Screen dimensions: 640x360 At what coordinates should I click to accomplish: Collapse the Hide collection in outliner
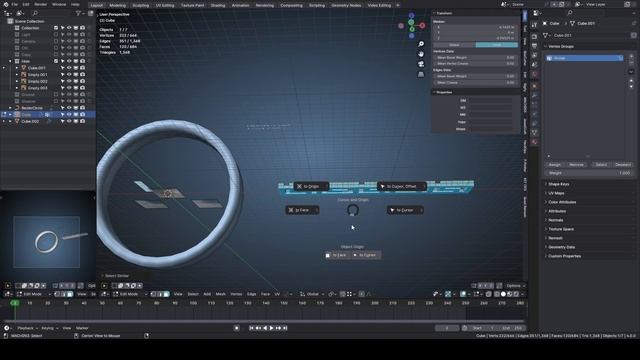point(10,61)
